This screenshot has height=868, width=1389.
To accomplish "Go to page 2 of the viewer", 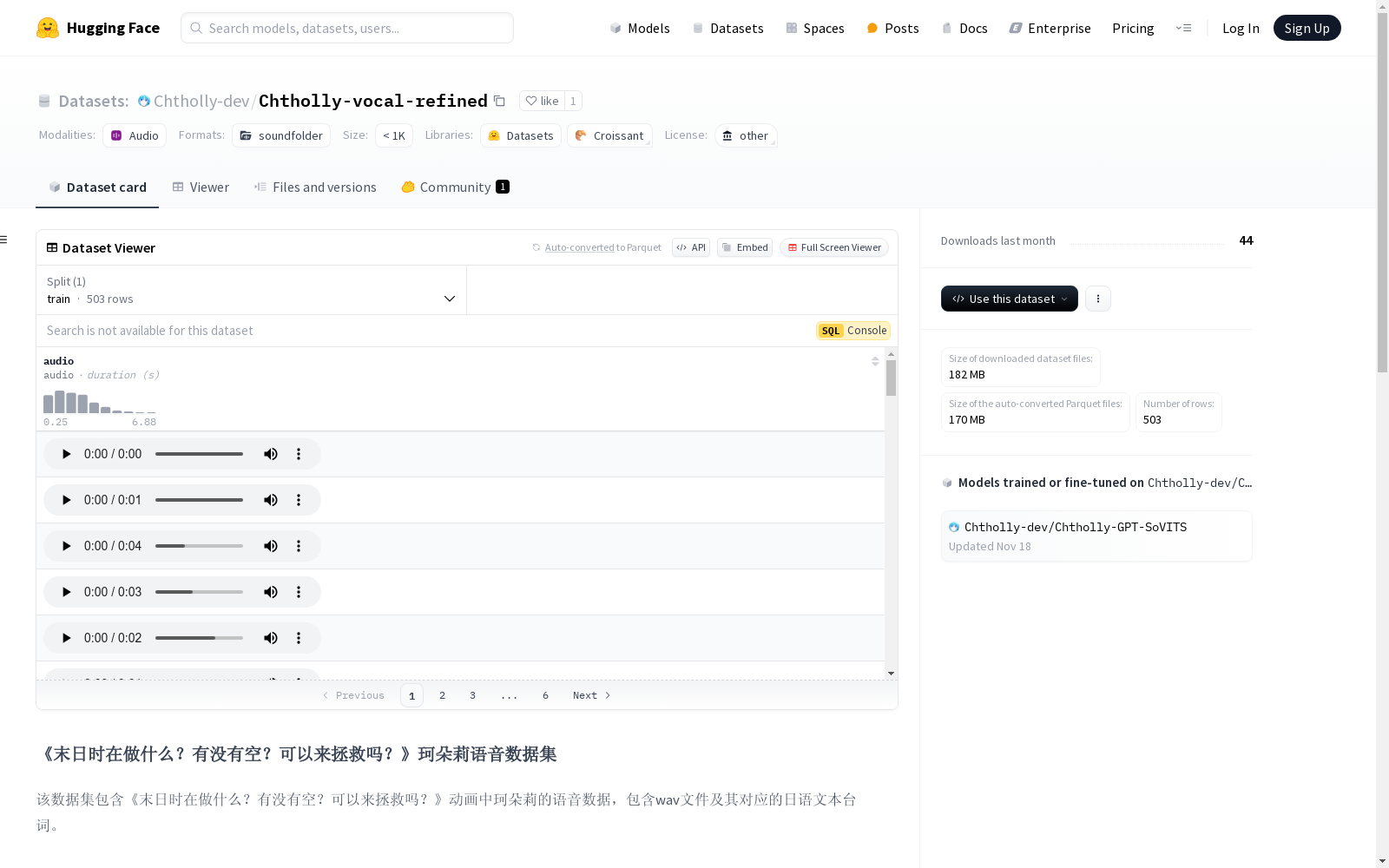I will [442, 695].
